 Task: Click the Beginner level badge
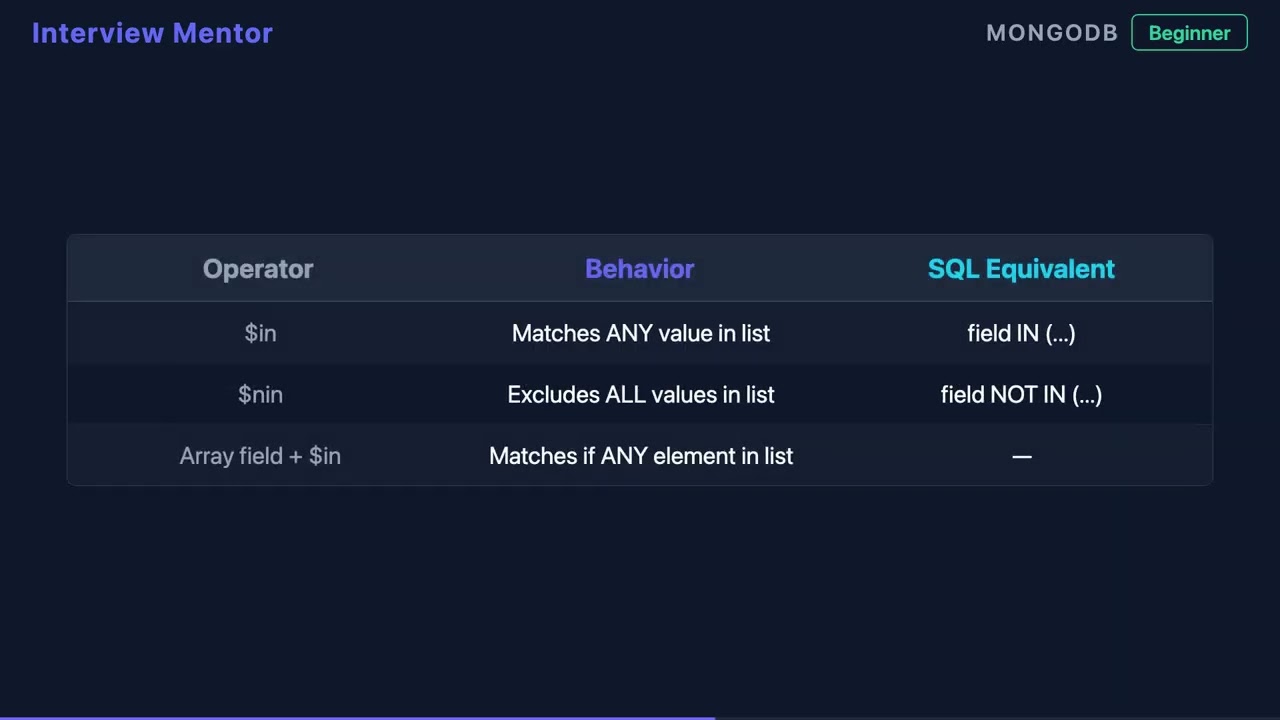point(1189,33)
